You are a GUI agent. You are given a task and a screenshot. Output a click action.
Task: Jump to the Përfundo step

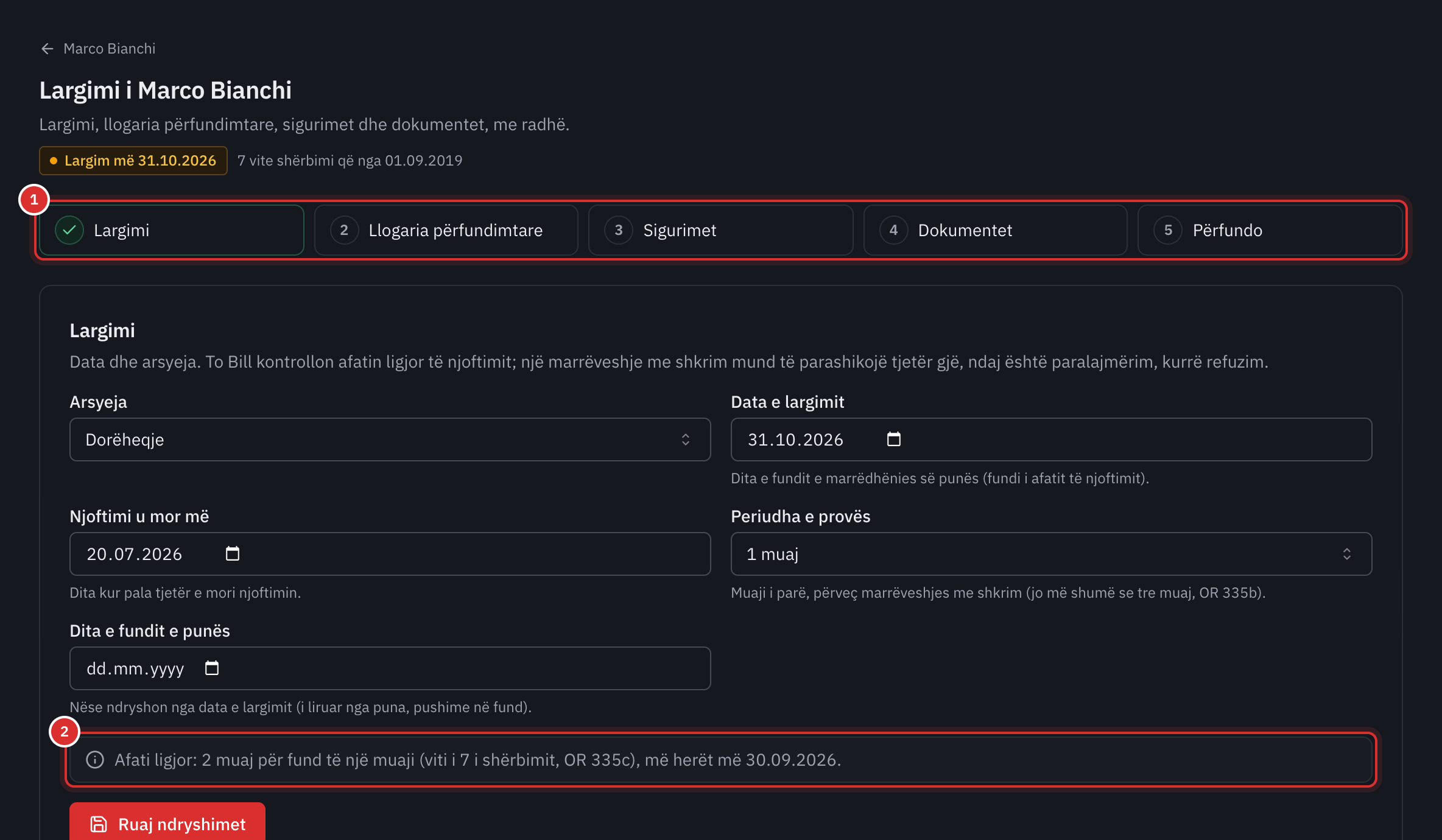(1270, 230)
